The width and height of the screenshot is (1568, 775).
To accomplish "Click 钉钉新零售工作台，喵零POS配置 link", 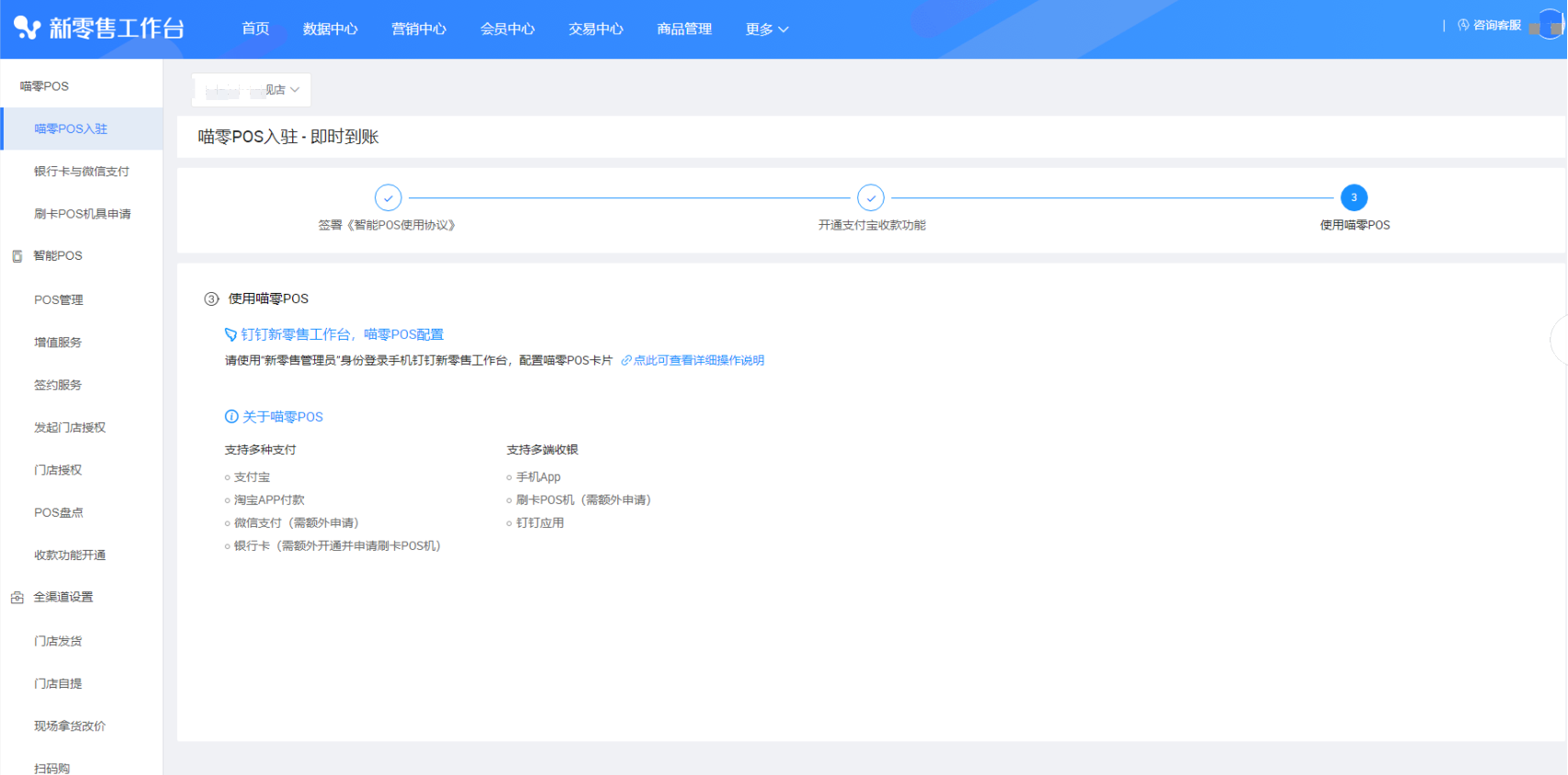I will point(343,334).
